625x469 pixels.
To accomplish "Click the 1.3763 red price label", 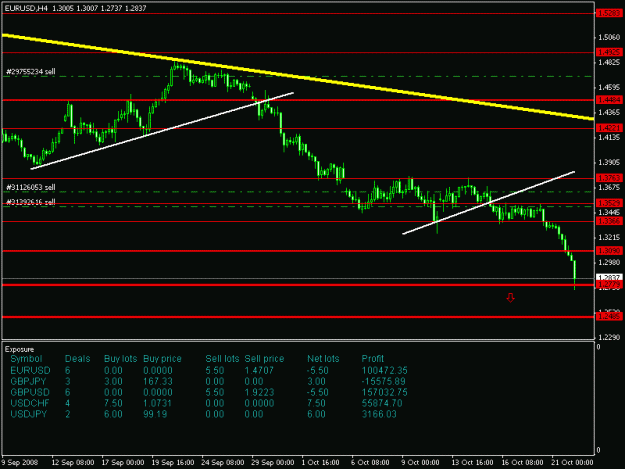I will [609, 178].
